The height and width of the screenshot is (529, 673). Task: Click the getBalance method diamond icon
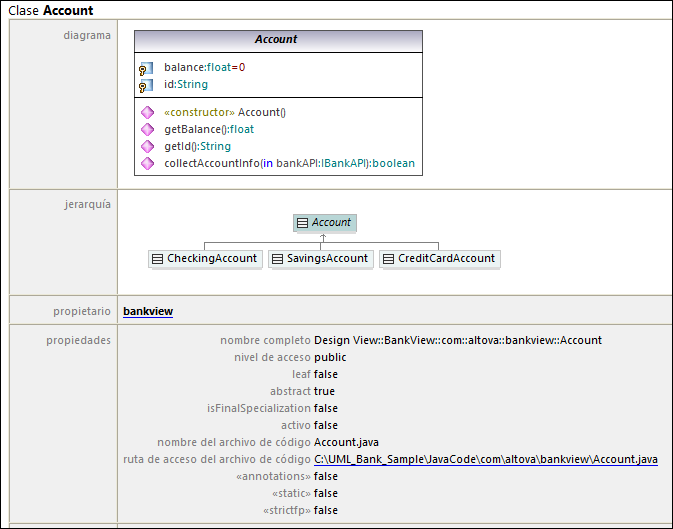[147, 130]
